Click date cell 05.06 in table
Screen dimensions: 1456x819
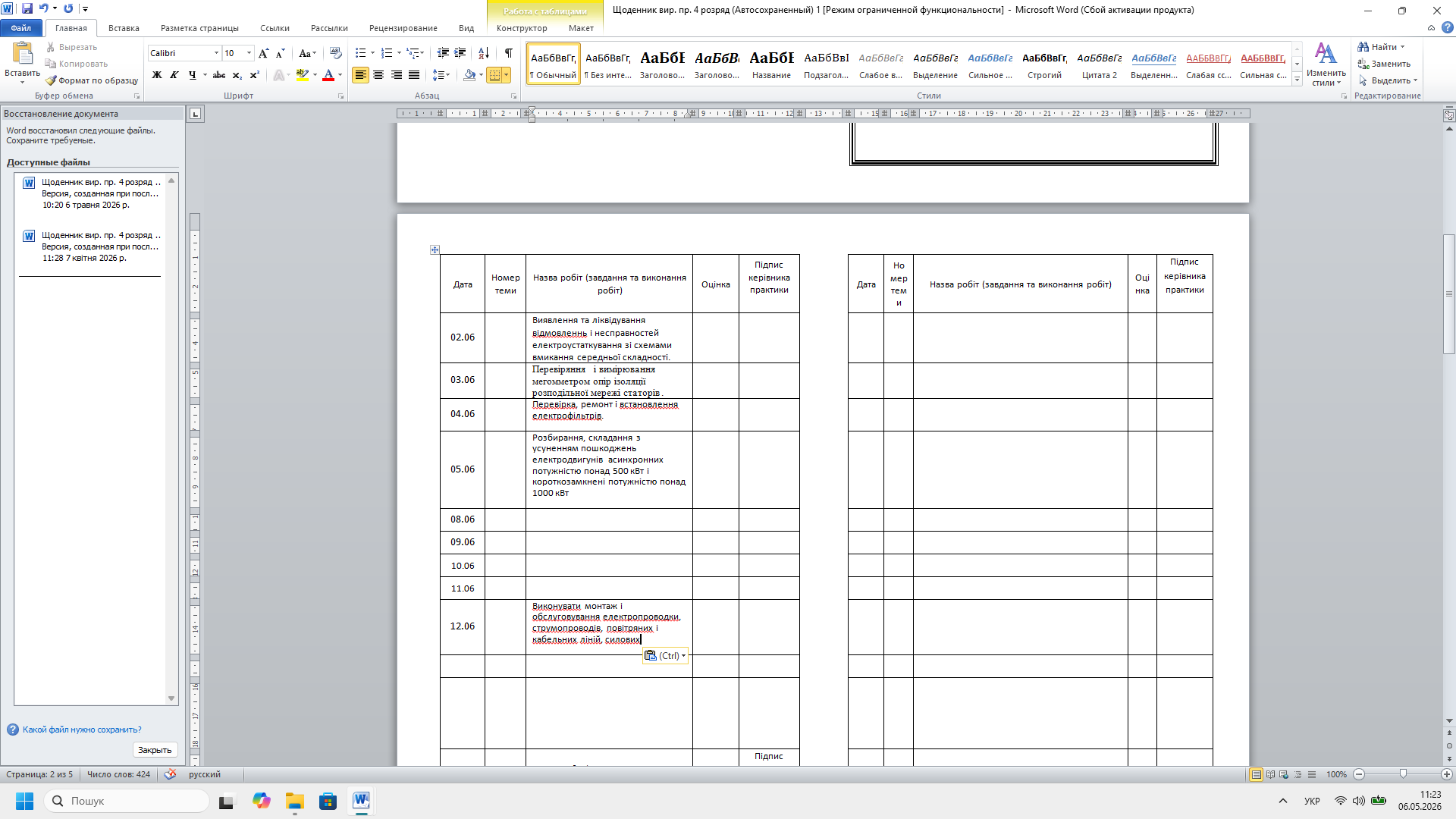463,469
